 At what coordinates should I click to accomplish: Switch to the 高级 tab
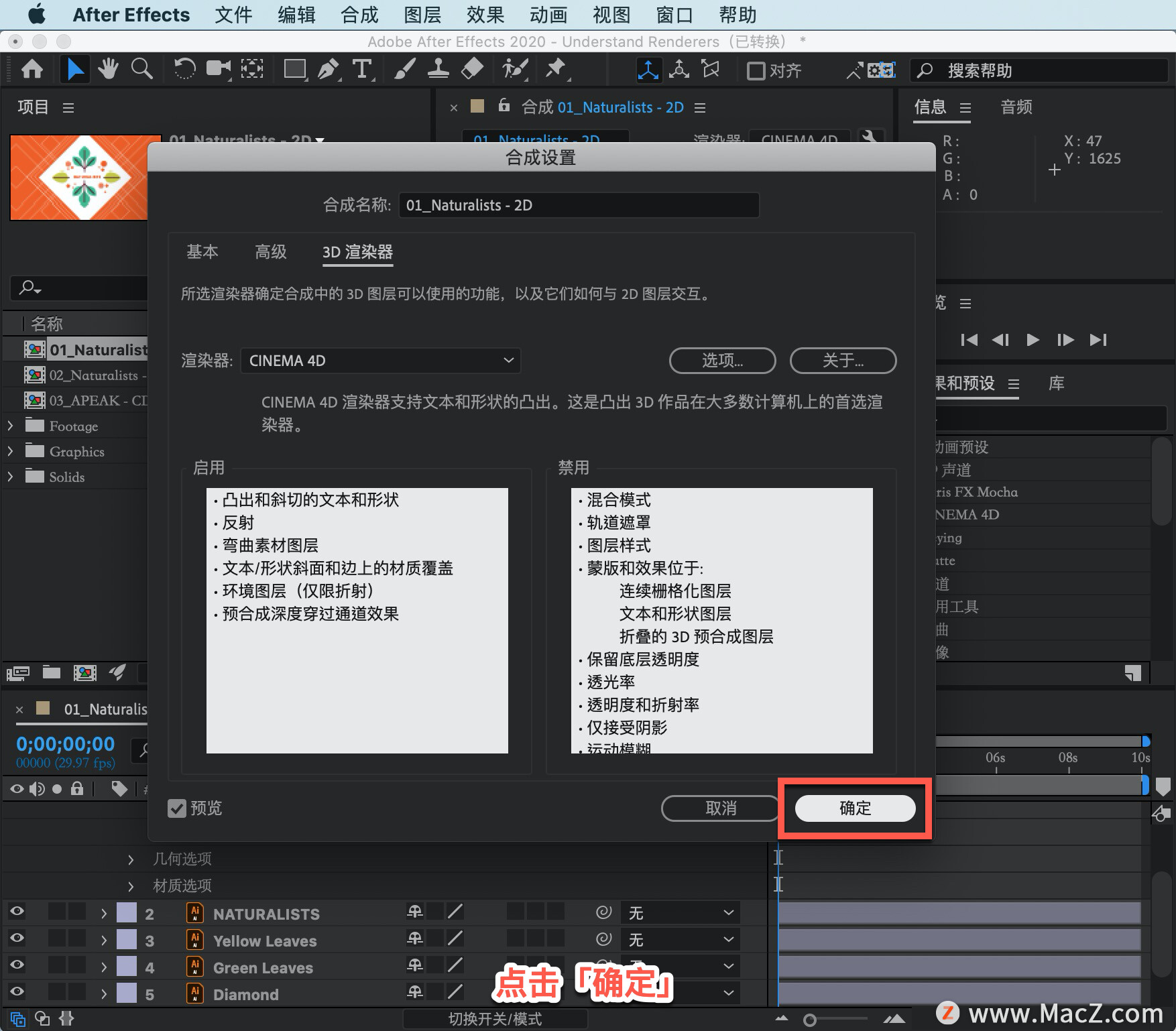tap(271, 251)
